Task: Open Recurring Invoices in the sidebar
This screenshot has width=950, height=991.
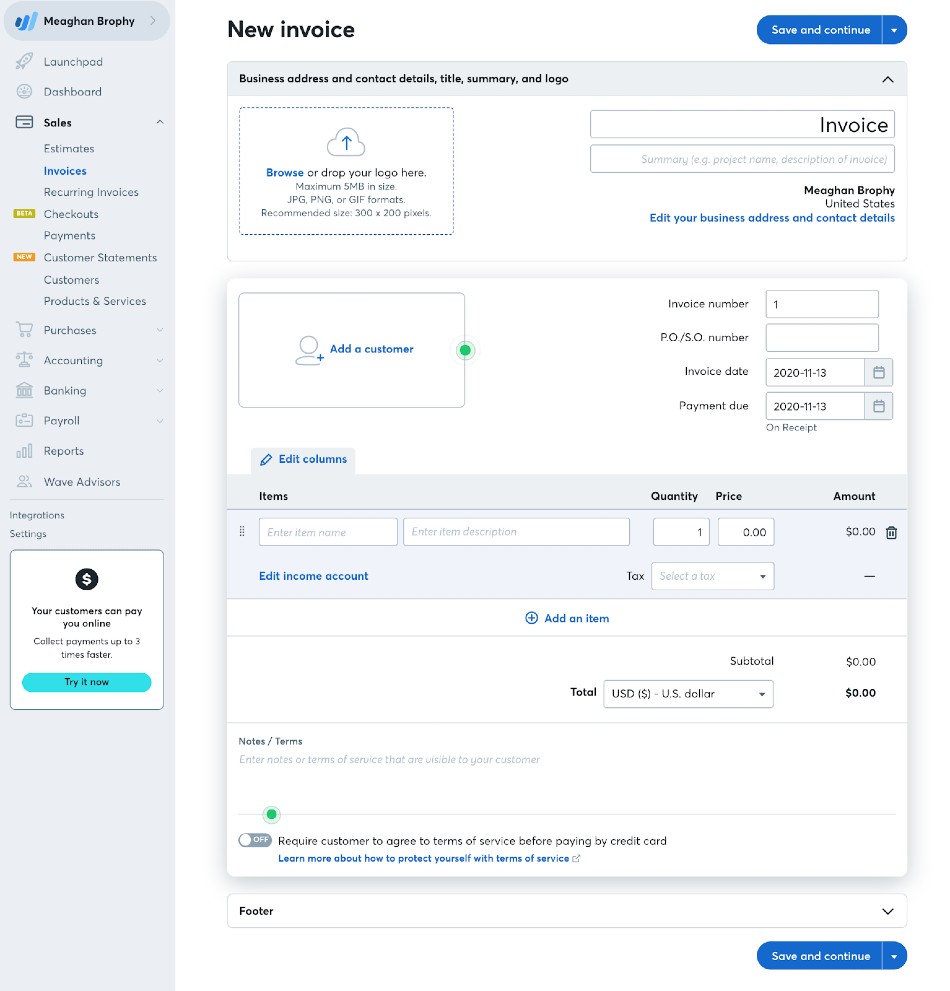Action: [91, 192]
